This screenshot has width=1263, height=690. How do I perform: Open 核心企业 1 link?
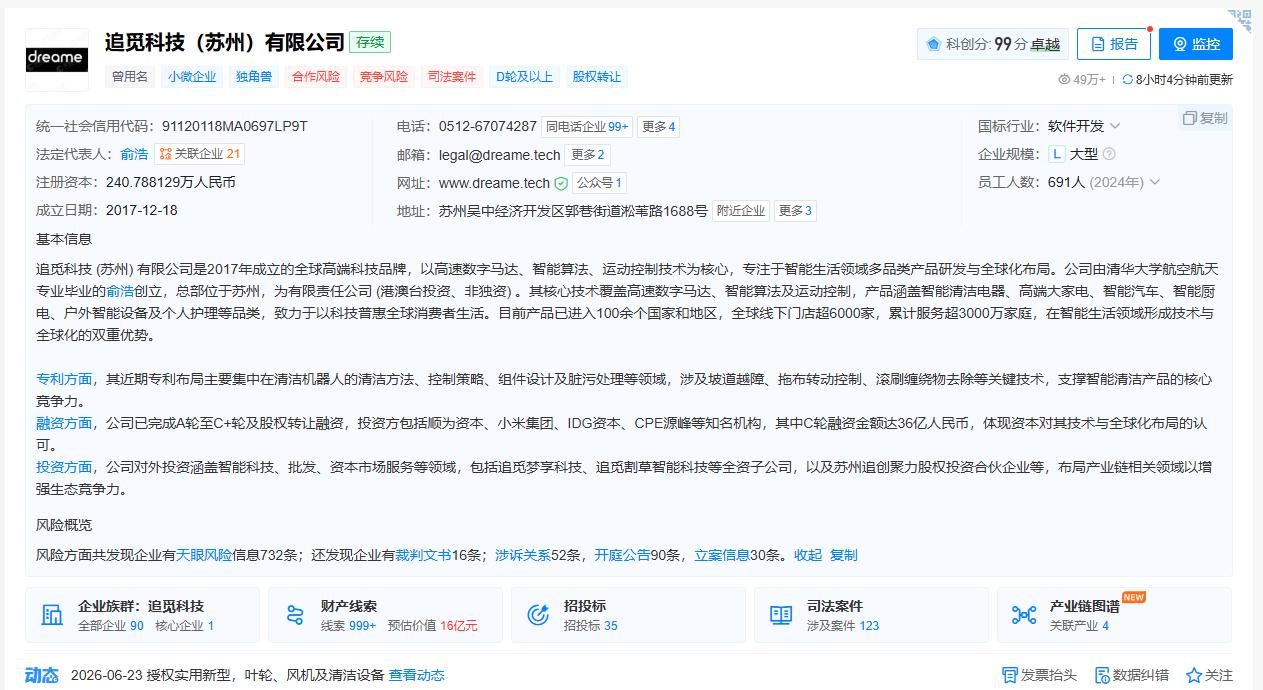184,625
